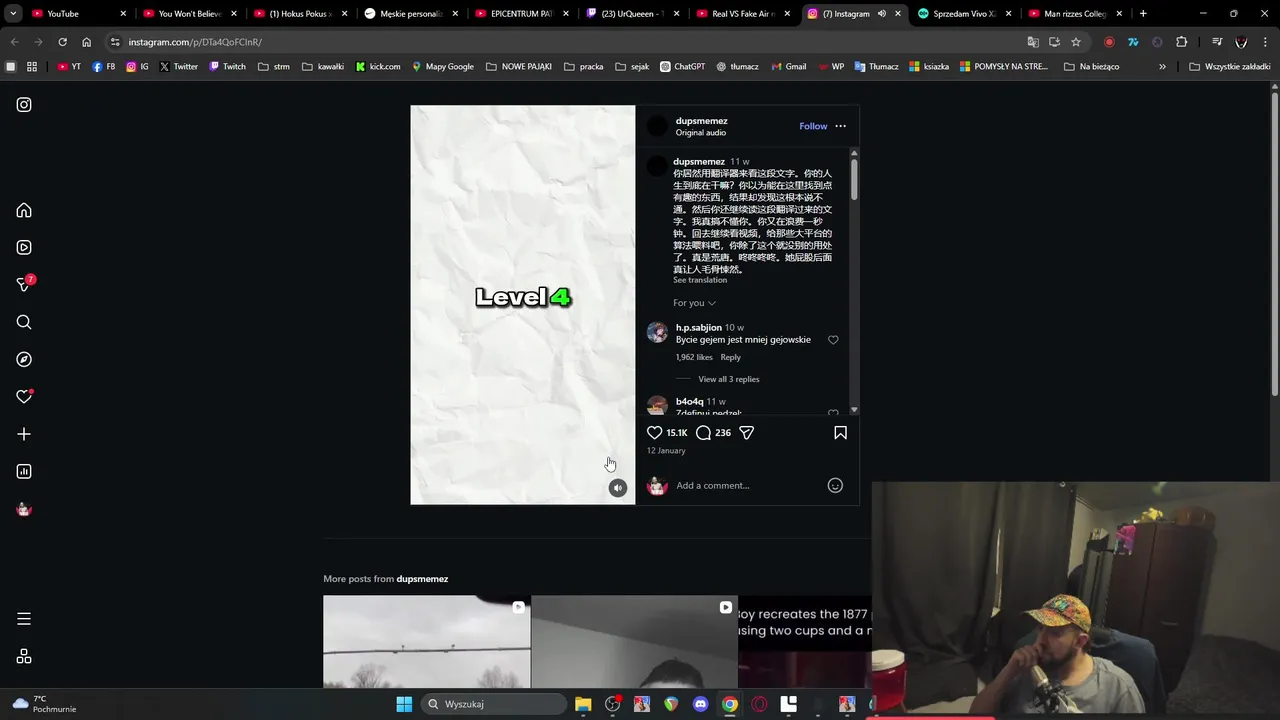
Task: Open the Windows Start menu
Action: 404,704
